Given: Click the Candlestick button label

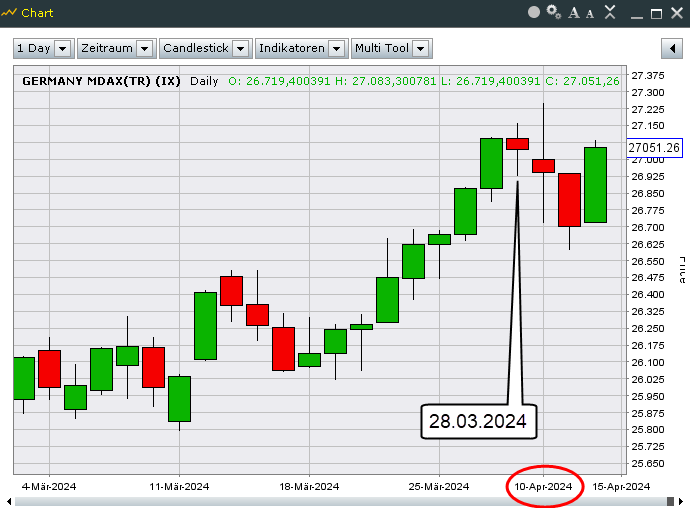Looking at the screenshot, I should [x=196, y=48].
